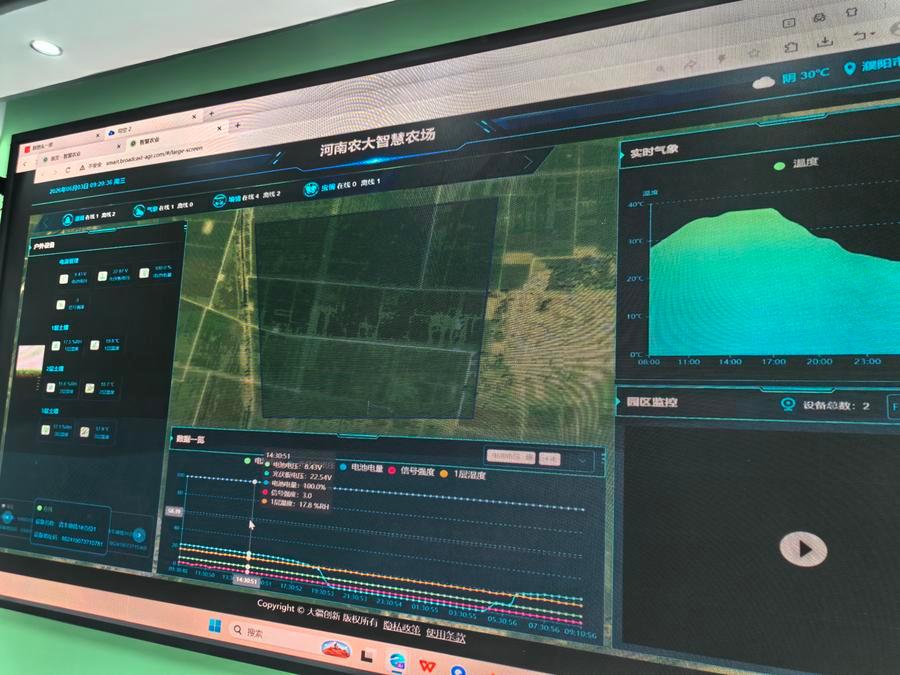Screen dimensions: 900x675
Task: Toggle the 信号强度 legend series
Action: point(411,471)
